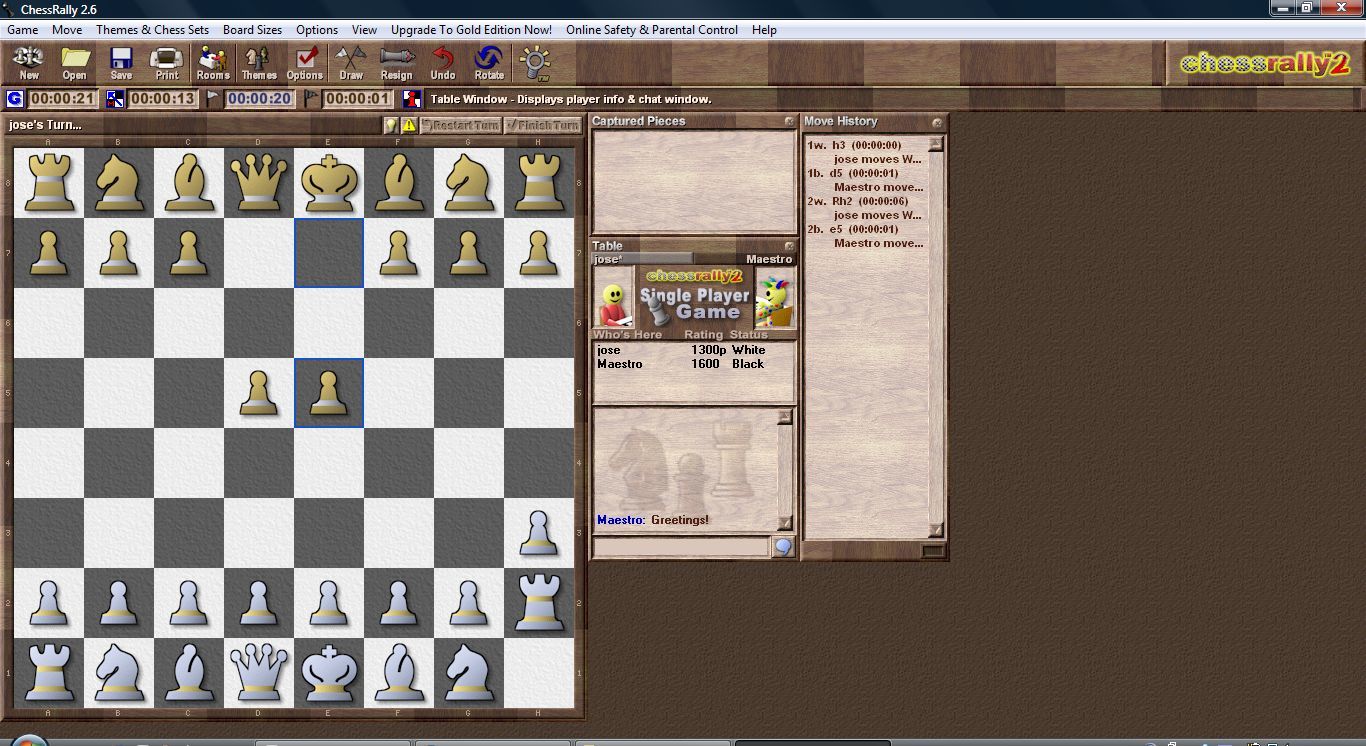Open the Rooms window
The width and height of the screenshot is (1366, 746).
[x=212, y=62]
